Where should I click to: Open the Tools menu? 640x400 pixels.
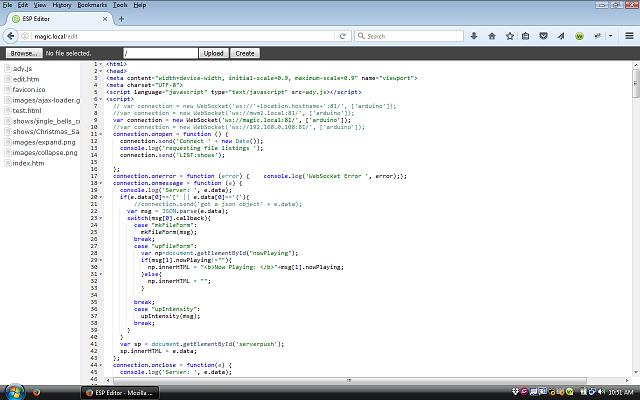click(x=120, y=5)
